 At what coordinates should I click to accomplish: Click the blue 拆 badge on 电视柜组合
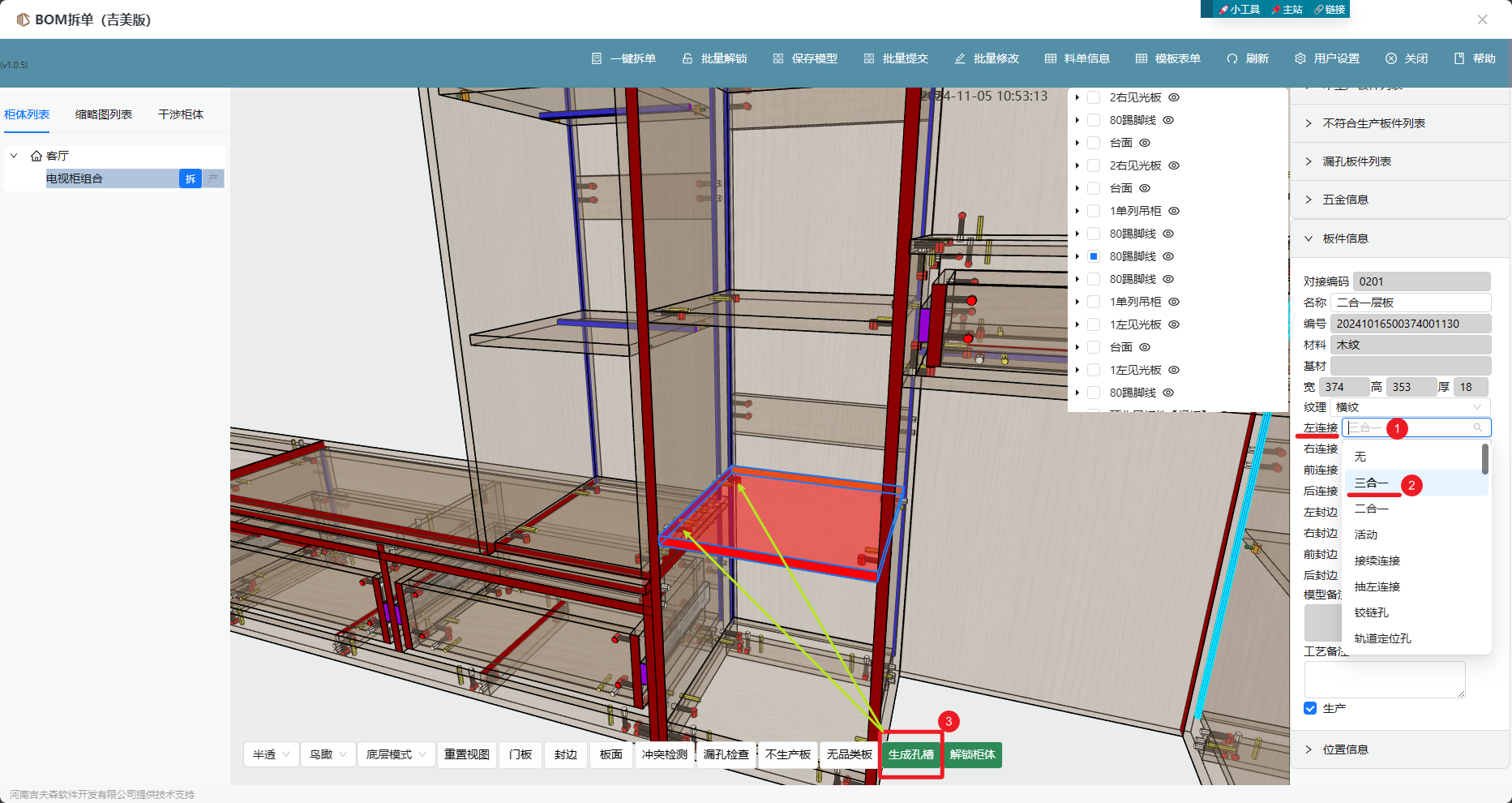(x=191, y=178)
